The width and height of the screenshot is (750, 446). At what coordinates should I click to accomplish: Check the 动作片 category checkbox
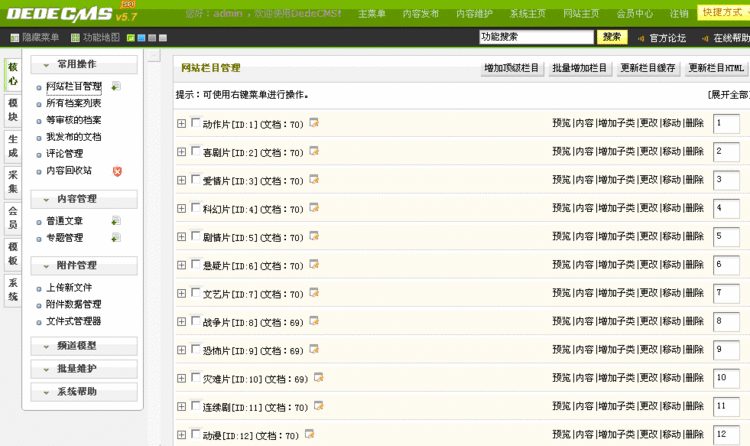click(x=195, y=123)
